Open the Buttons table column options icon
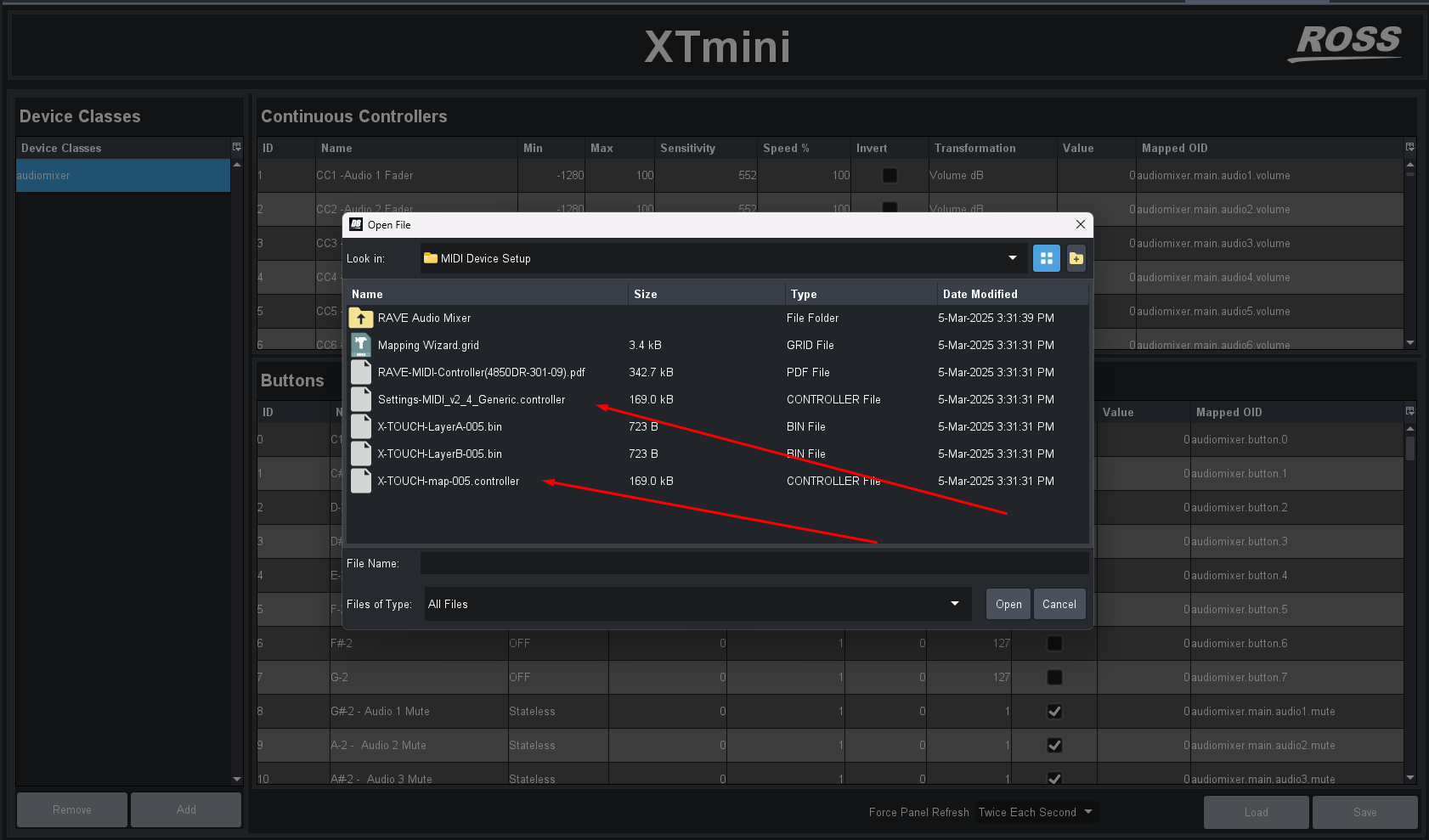 [x=1410, y=411]
